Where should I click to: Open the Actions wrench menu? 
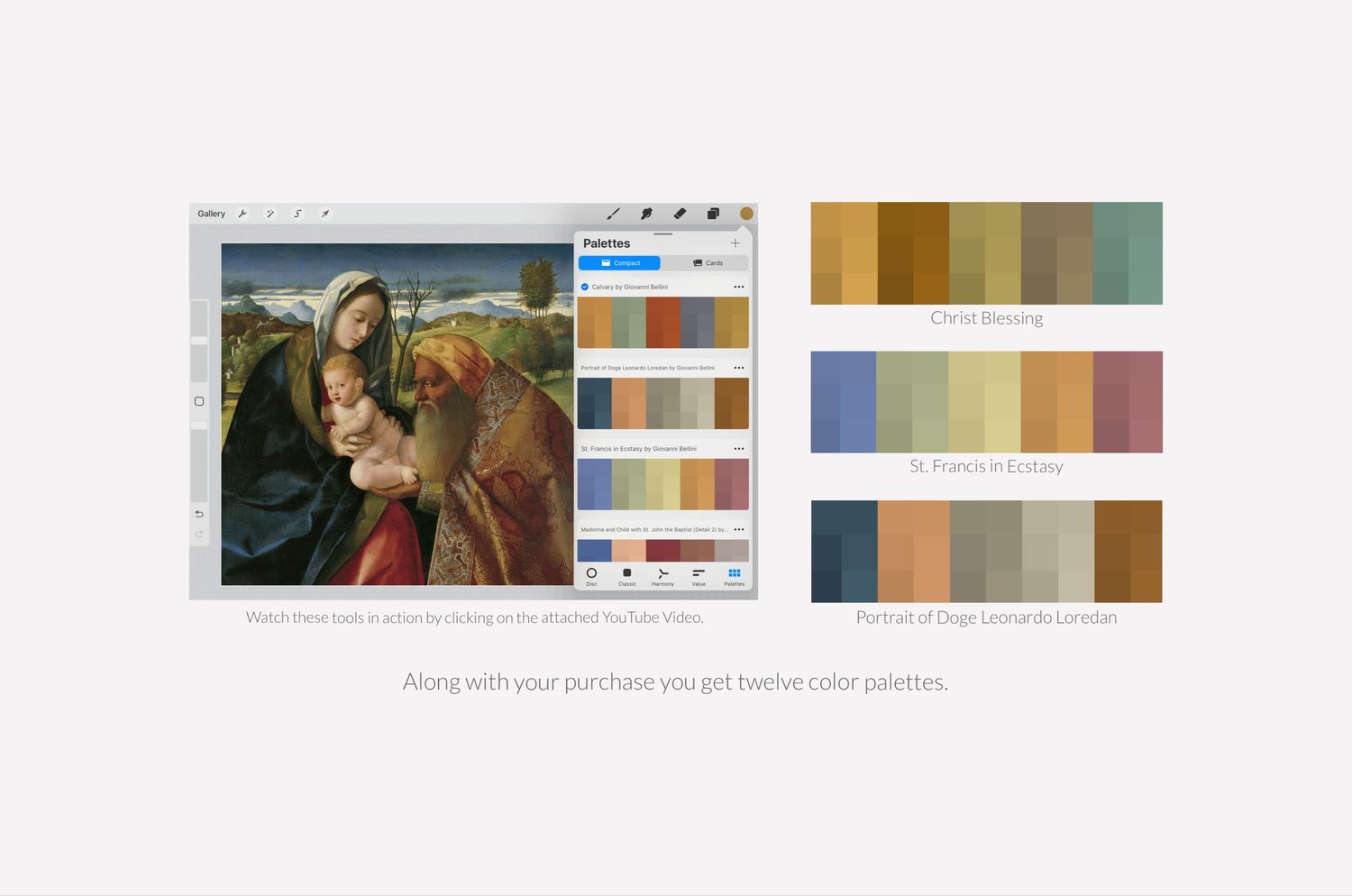pyautogui.click(x=242, y=214)
